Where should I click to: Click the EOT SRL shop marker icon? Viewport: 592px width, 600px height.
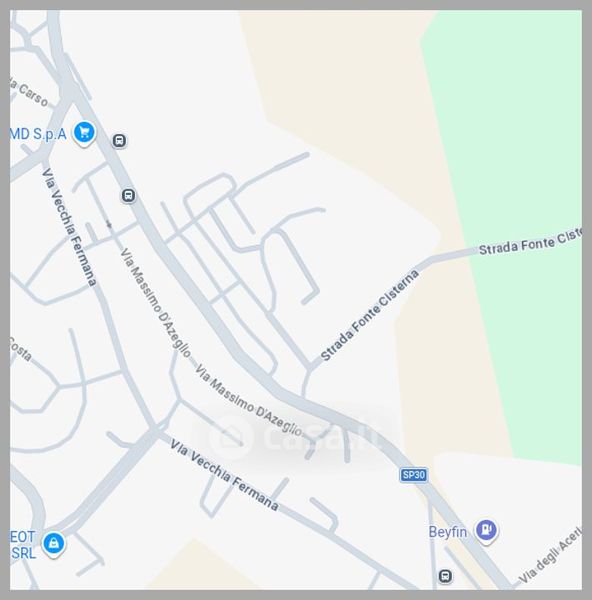pos(53,544)
